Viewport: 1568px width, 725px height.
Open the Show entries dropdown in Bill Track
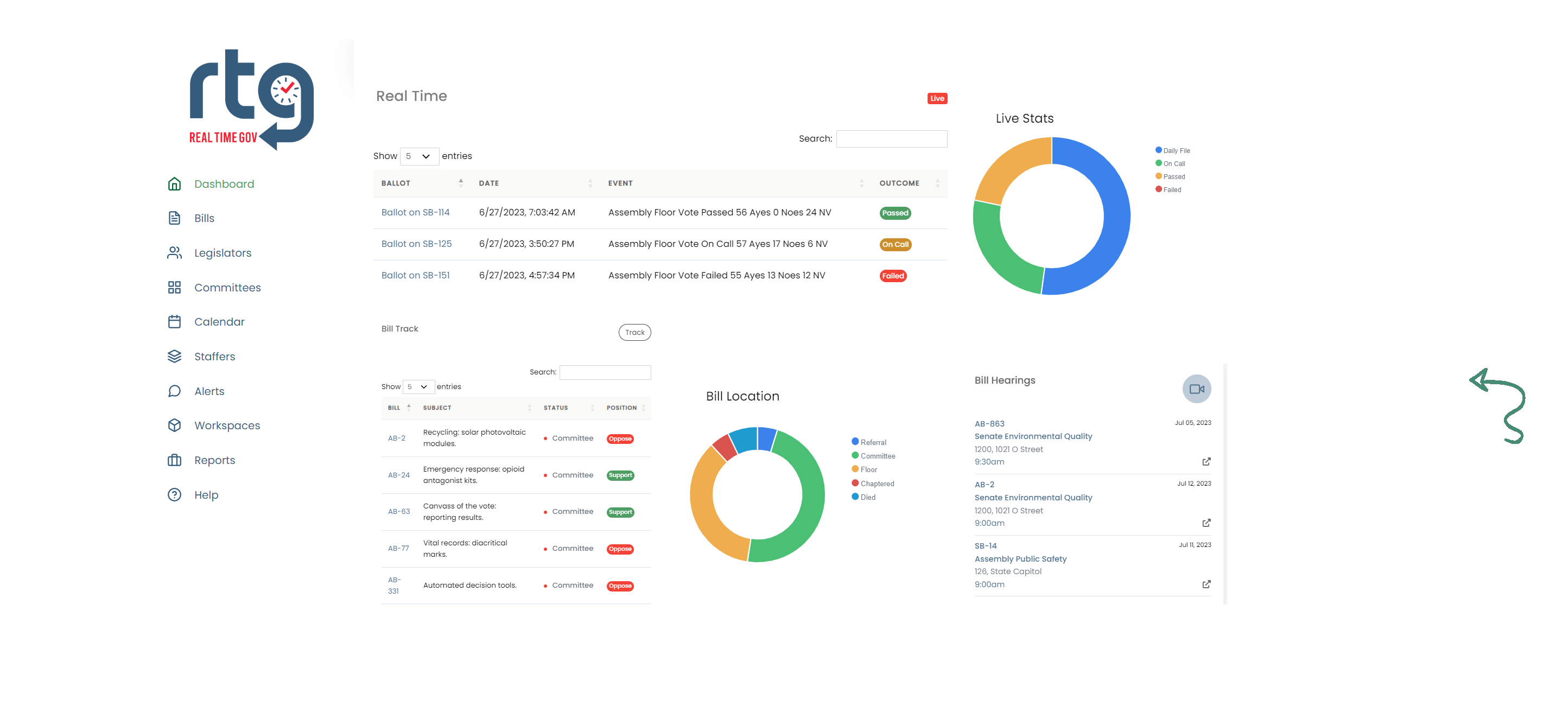tap(419, 386)
